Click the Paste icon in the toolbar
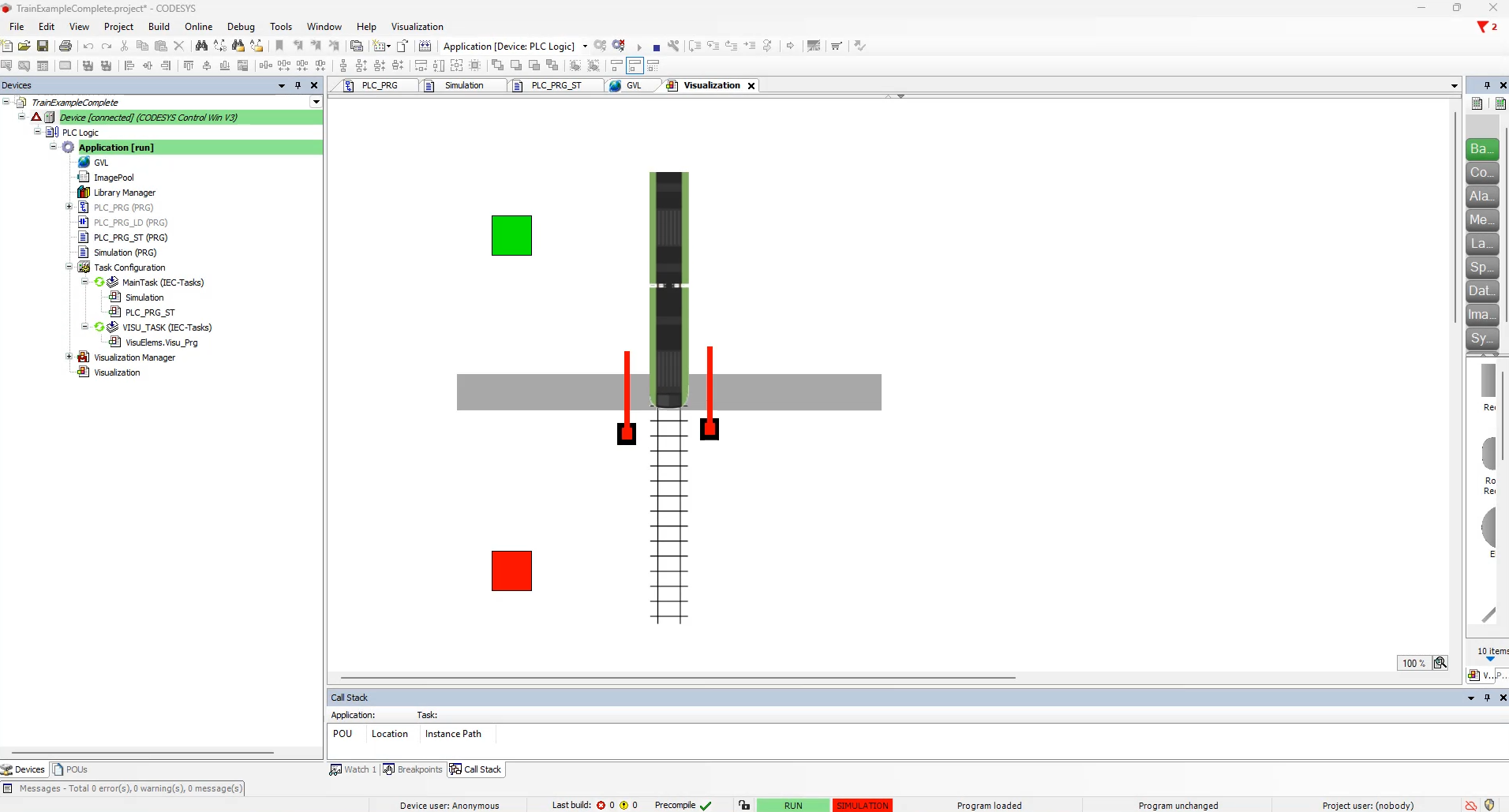1509x812 pixels. click(x=160, y=46)
